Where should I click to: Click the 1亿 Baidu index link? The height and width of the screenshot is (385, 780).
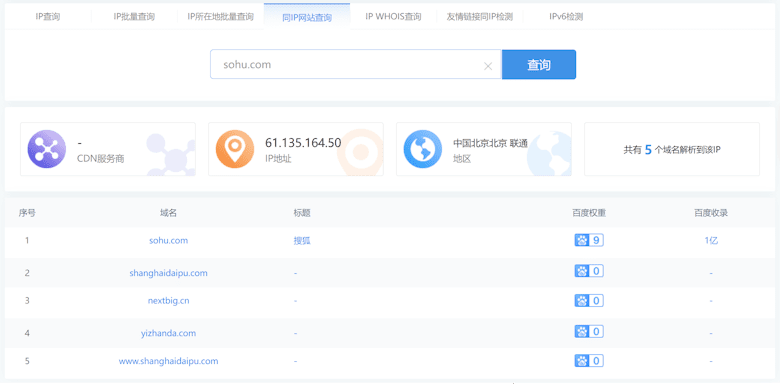[711, 241]
